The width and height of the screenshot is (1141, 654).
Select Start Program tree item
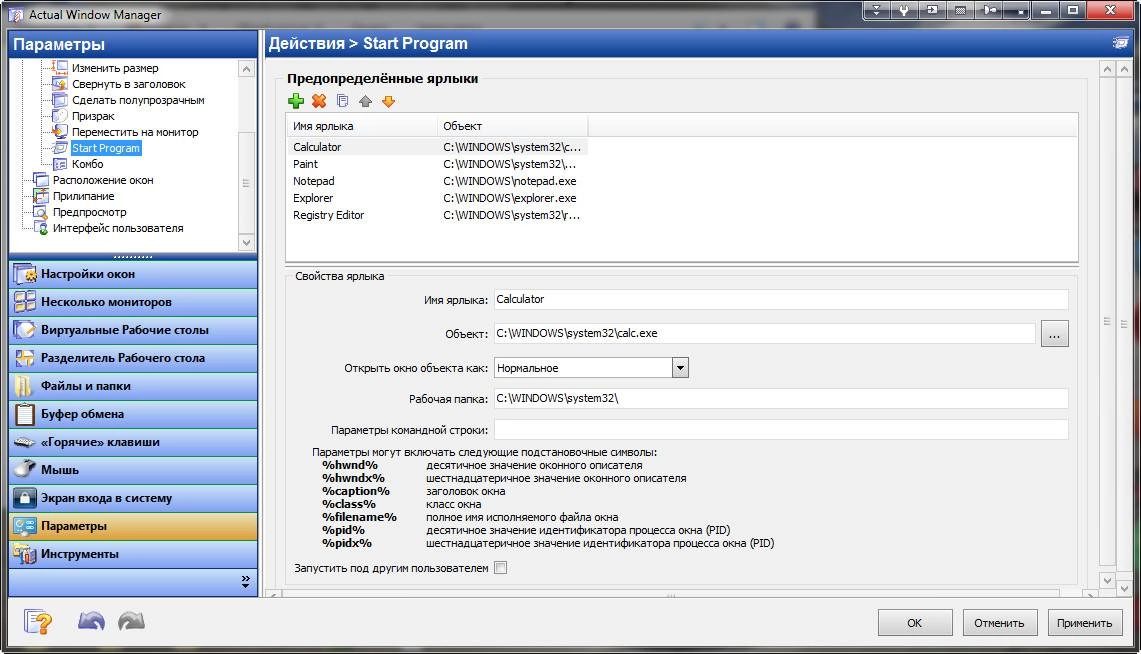(x=106, y=148)
